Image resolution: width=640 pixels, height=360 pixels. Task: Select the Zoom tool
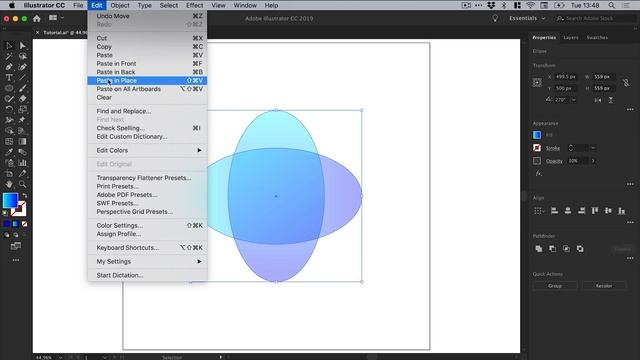(x=22, y=184)
